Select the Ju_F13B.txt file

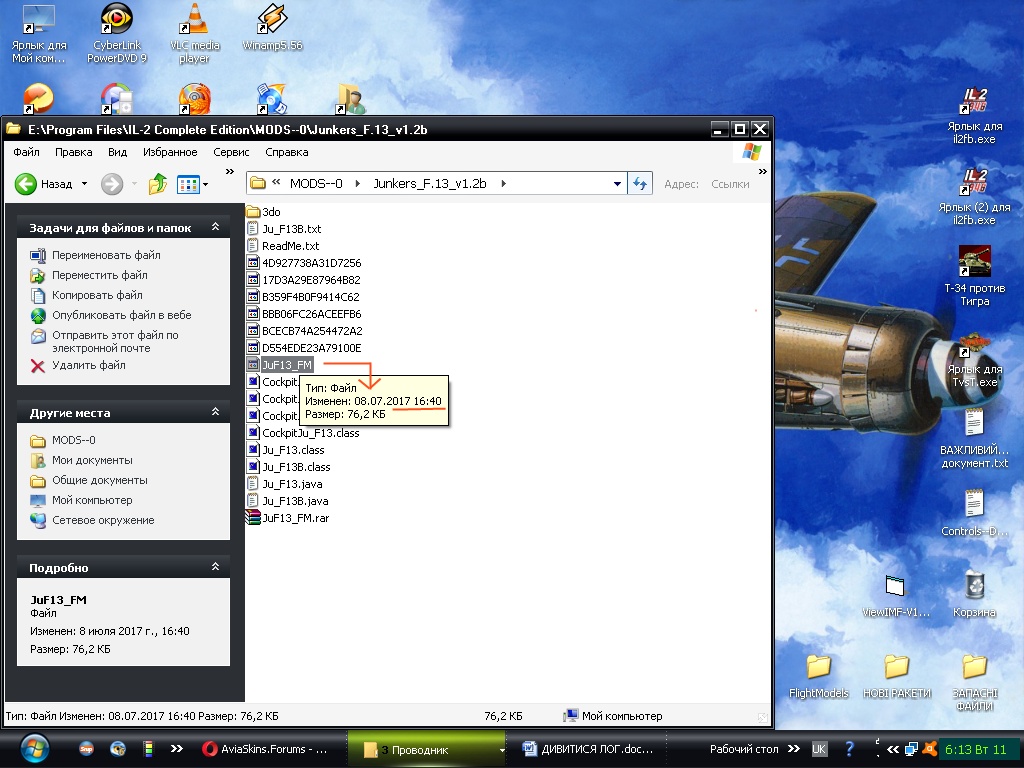pos(284,229)
